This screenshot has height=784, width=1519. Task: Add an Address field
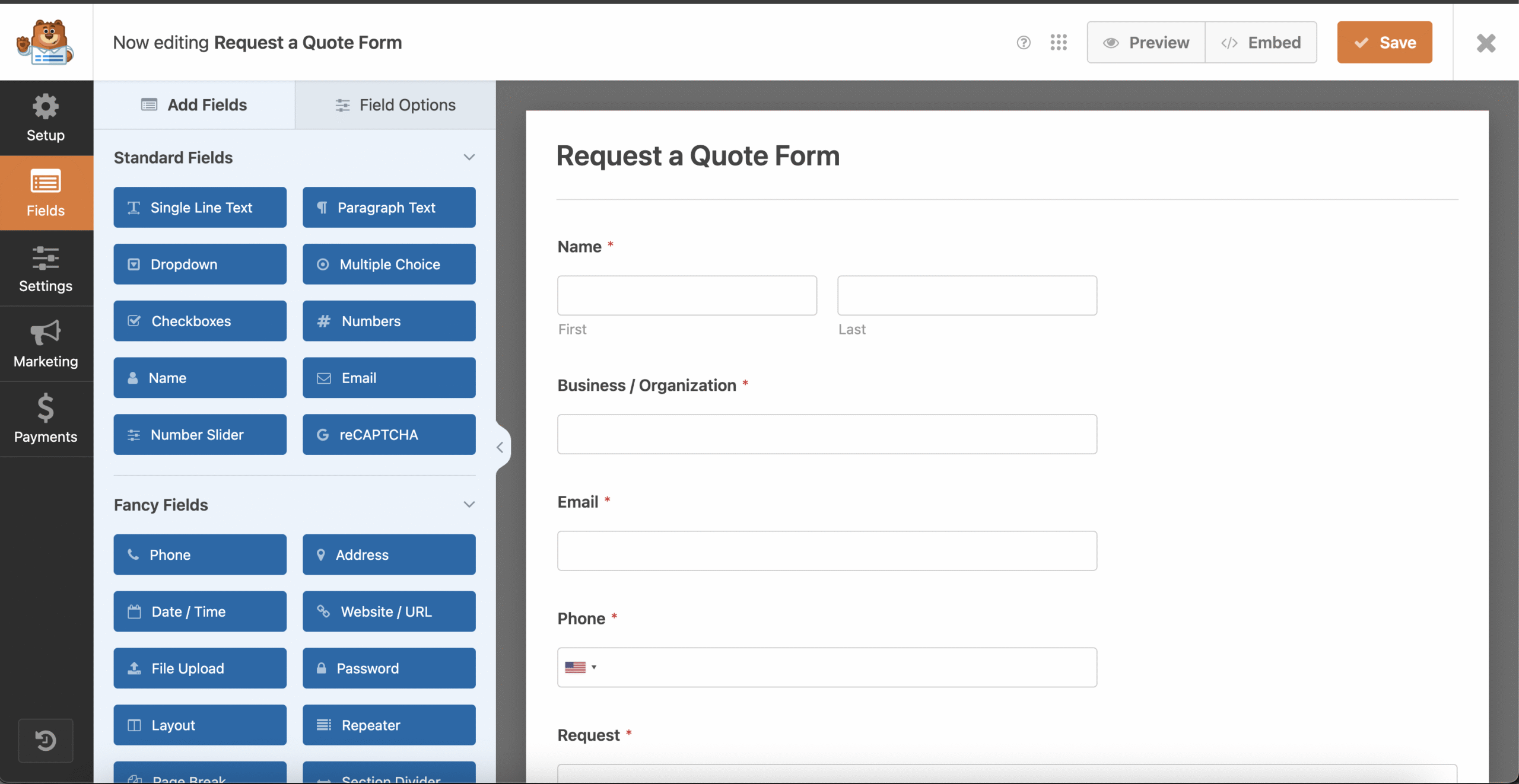click(389, 555)
